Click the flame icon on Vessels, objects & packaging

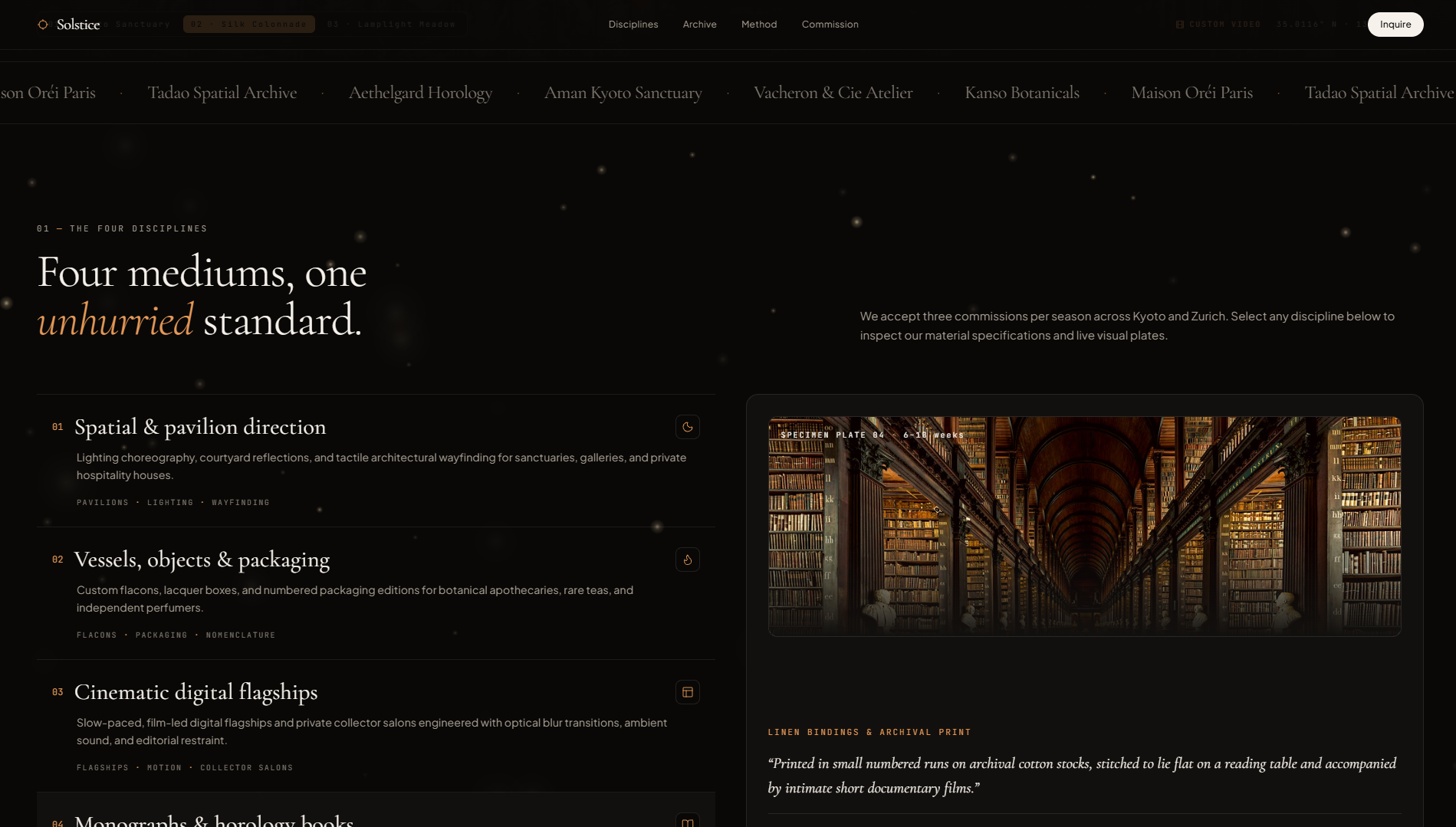(688, 560)
